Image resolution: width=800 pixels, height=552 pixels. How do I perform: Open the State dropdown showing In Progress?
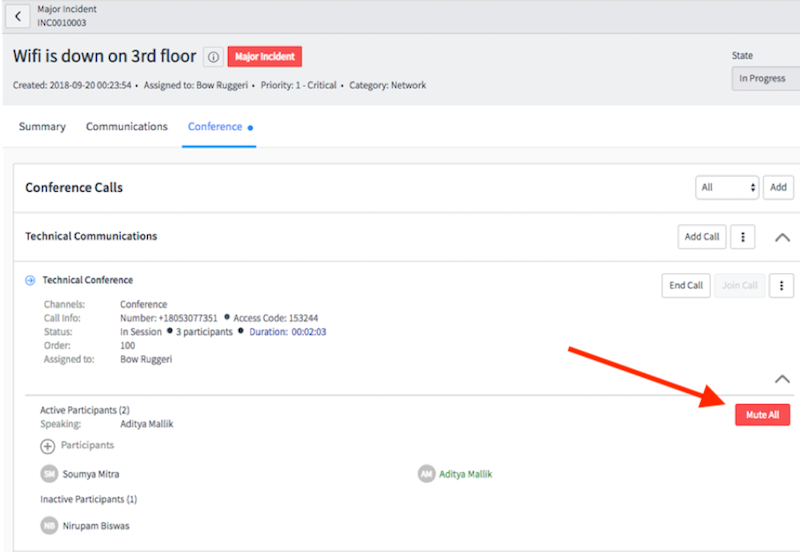(766, 79)
